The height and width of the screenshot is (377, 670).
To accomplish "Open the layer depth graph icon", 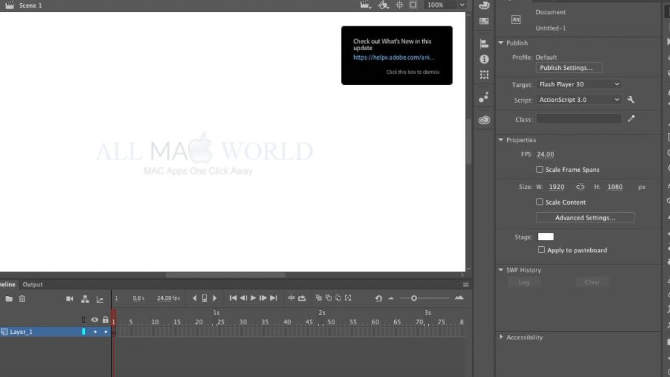I will [x=100, y=299].
